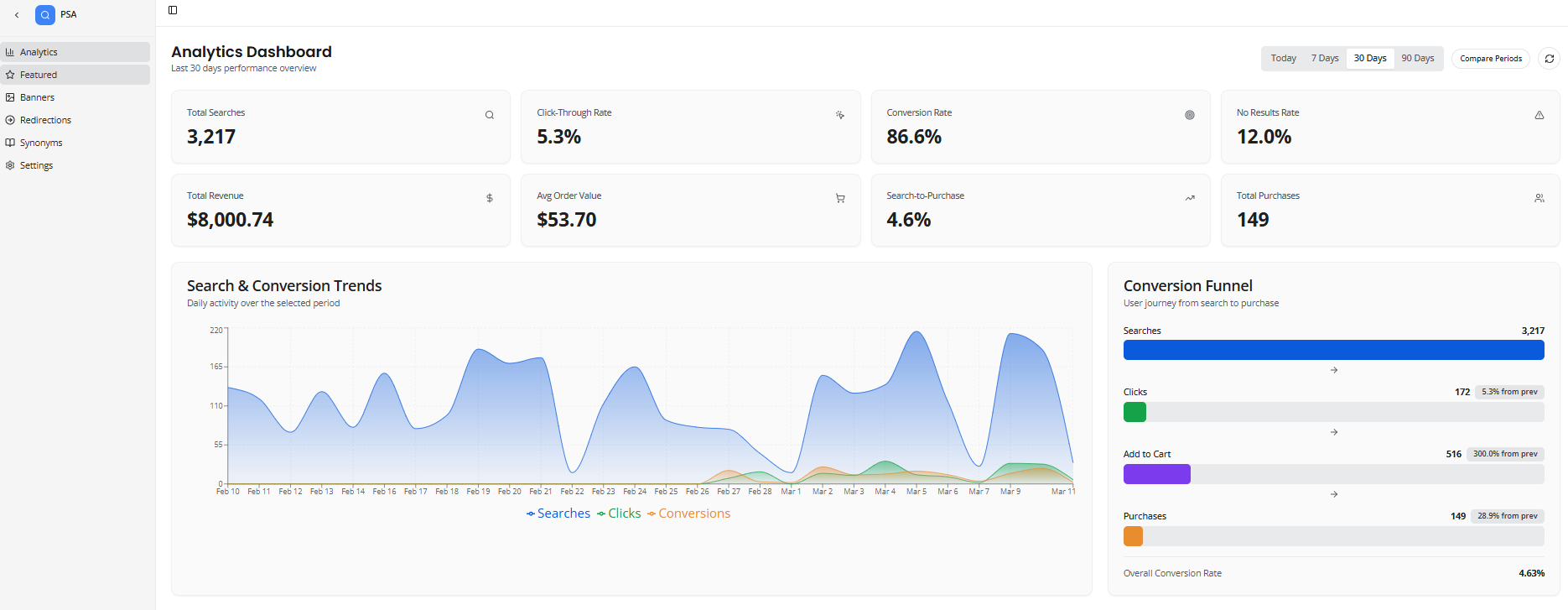Open Settings from the sidebar
The width and height of the screenshot is (1568, 610).
coord(75,165)
